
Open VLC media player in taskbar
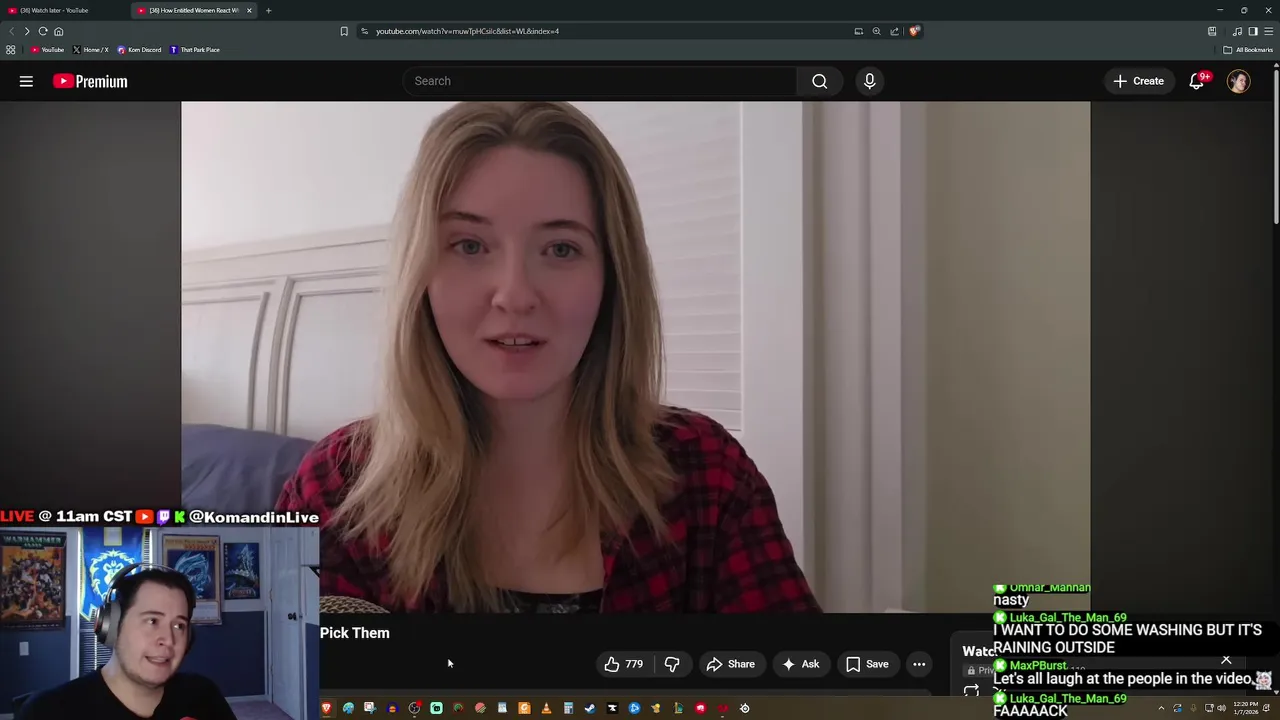point(546,708)
